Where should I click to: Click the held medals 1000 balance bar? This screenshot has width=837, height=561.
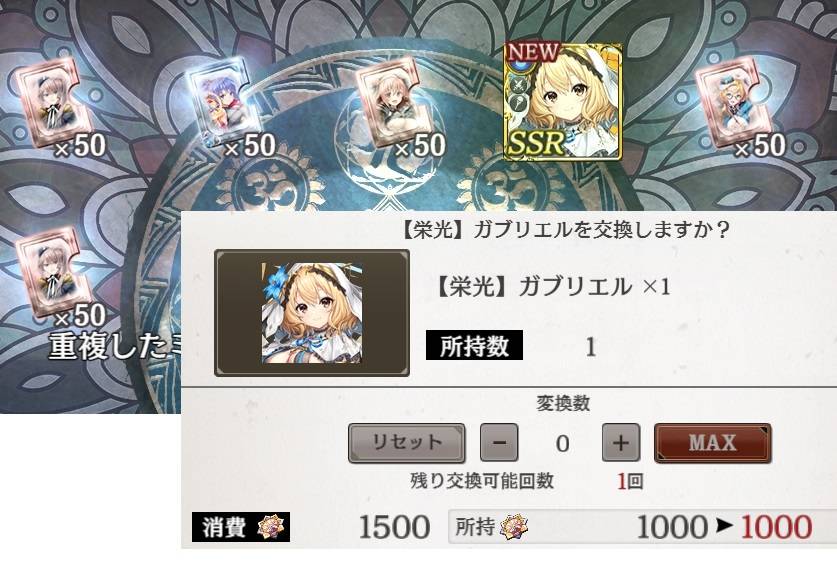tap(642, 527)
